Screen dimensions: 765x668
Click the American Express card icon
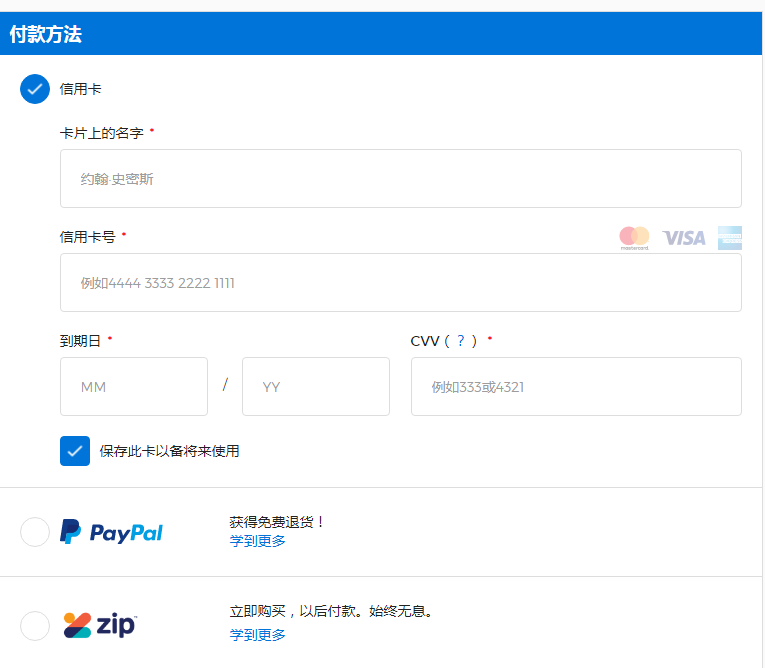729,238
